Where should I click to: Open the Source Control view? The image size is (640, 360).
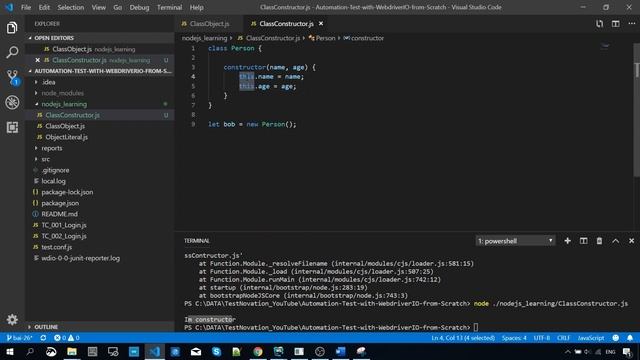(13, 77)
